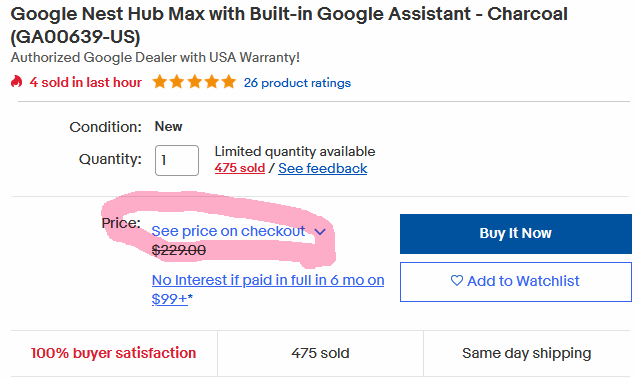Click the Google Nest Hub Max listing title

[x=289, y=25]
